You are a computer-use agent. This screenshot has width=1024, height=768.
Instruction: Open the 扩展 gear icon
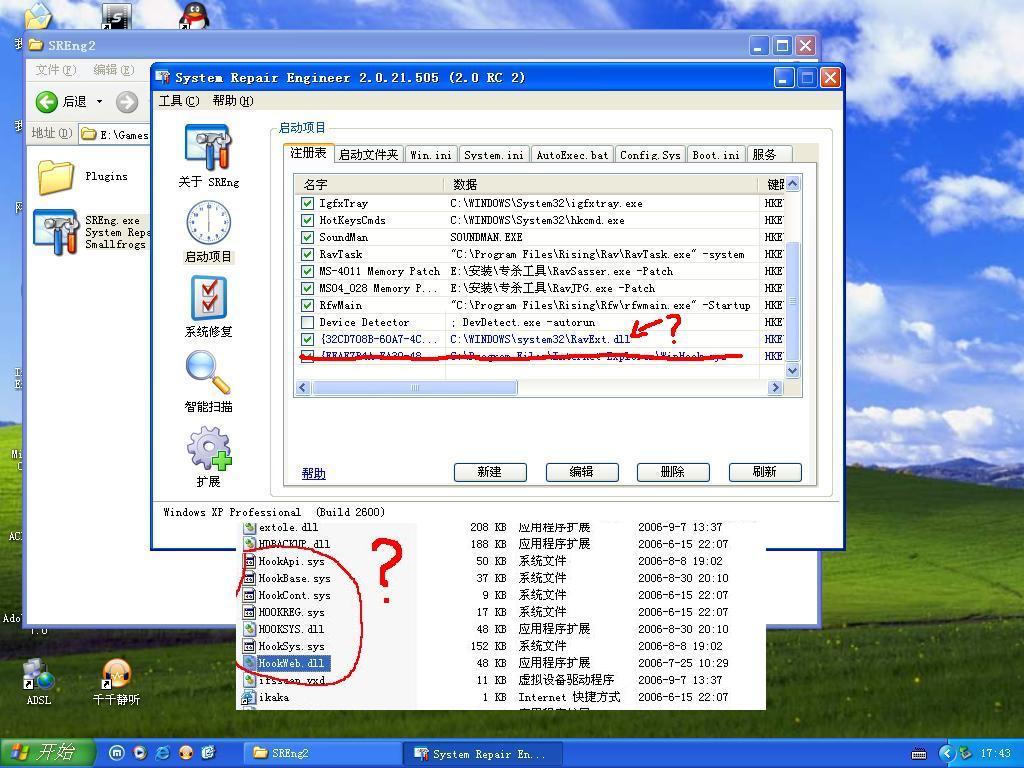[208, 448]
